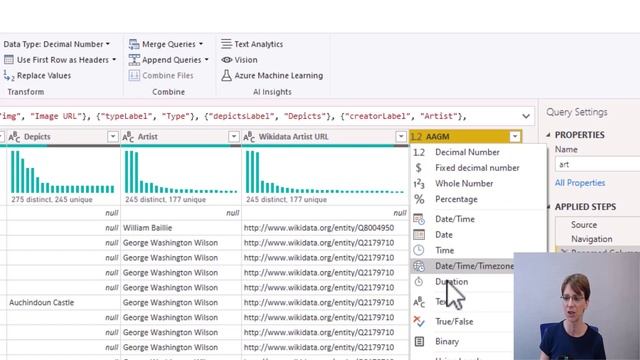Image resolution: width=640 pixels, height=360 pixels.
Task: Click the Duration stopwatch icon
Action: pos(419,282)
